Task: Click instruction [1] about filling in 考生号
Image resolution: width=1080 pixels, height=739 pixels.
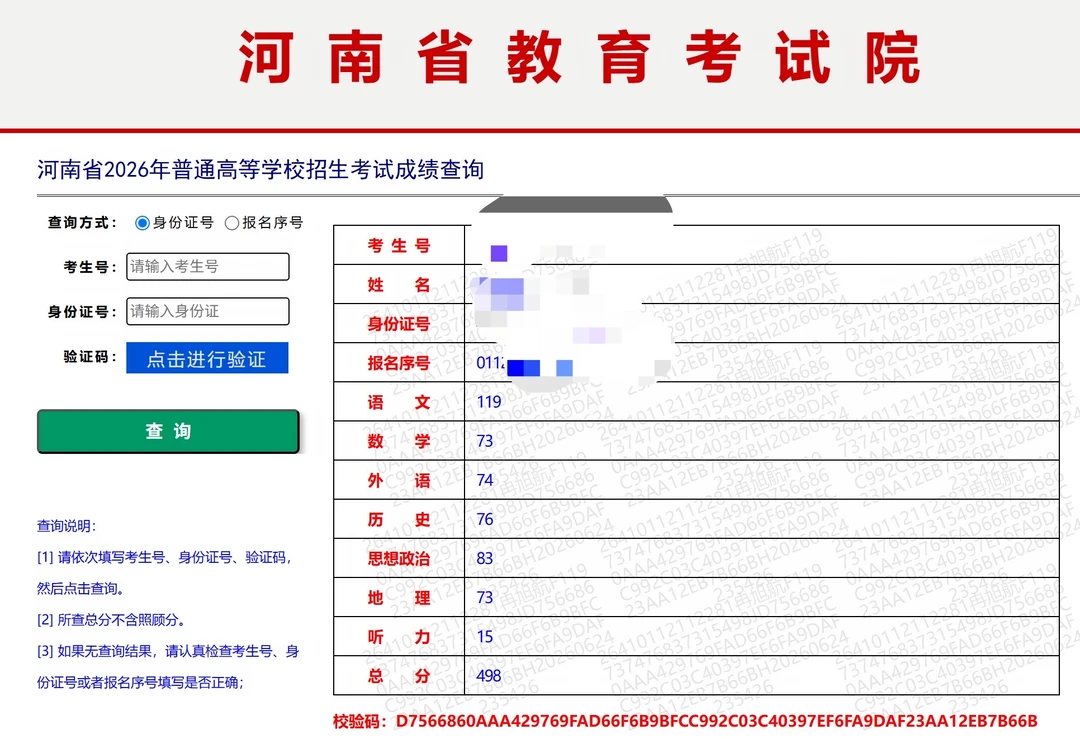Action: [164, 573]
